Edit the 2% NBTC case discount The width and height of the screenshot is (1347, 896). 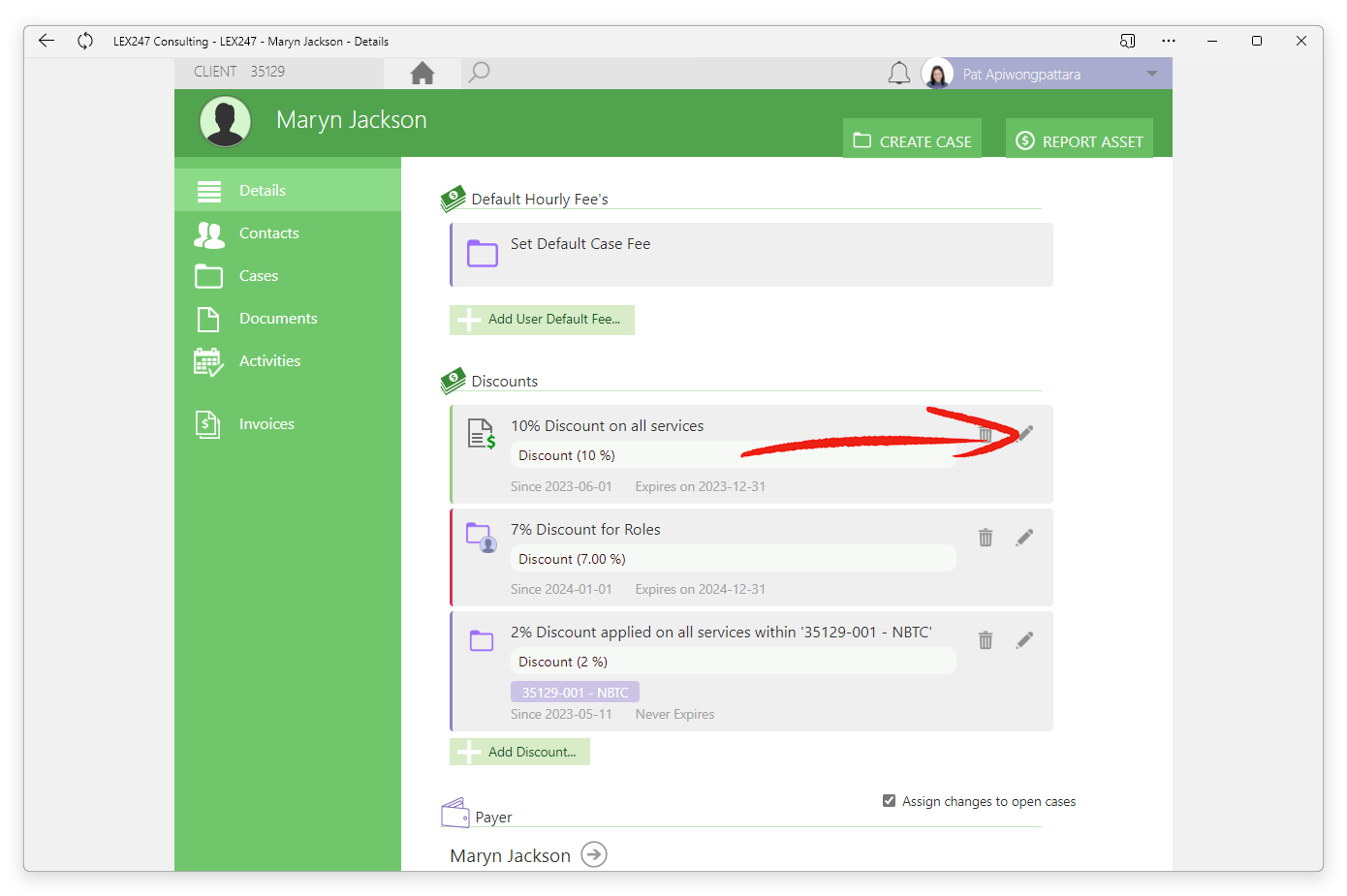coord(1024,640)
